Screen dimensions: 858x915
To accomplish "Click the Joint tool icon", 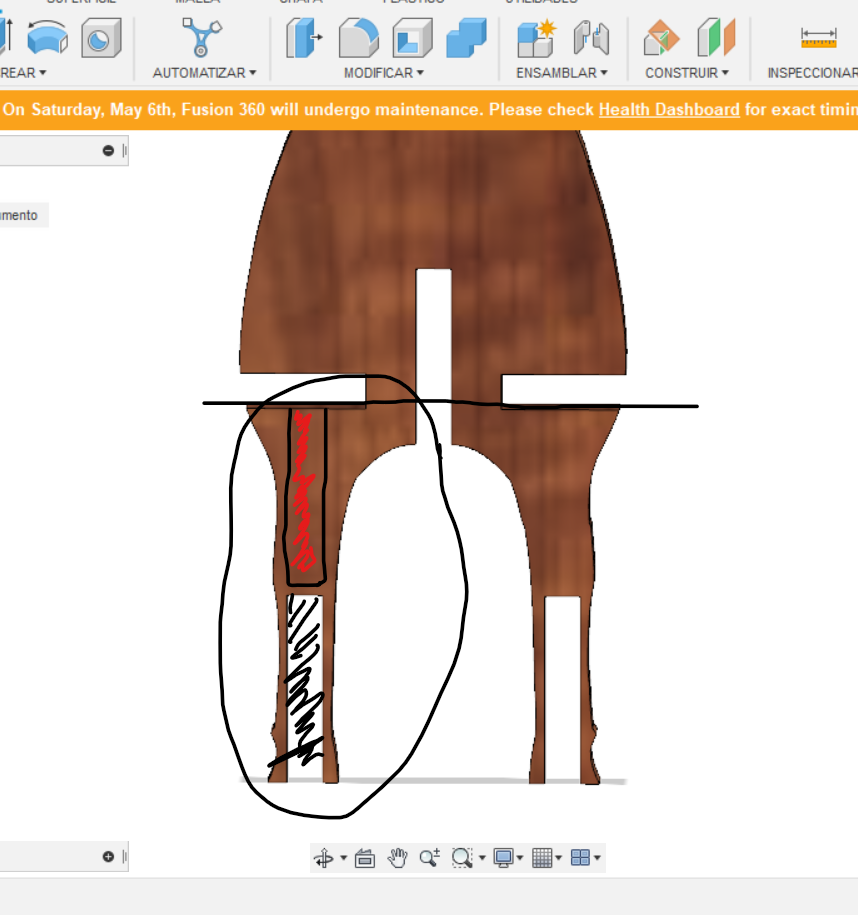I will pyautogui.click(x=591, y=38).
